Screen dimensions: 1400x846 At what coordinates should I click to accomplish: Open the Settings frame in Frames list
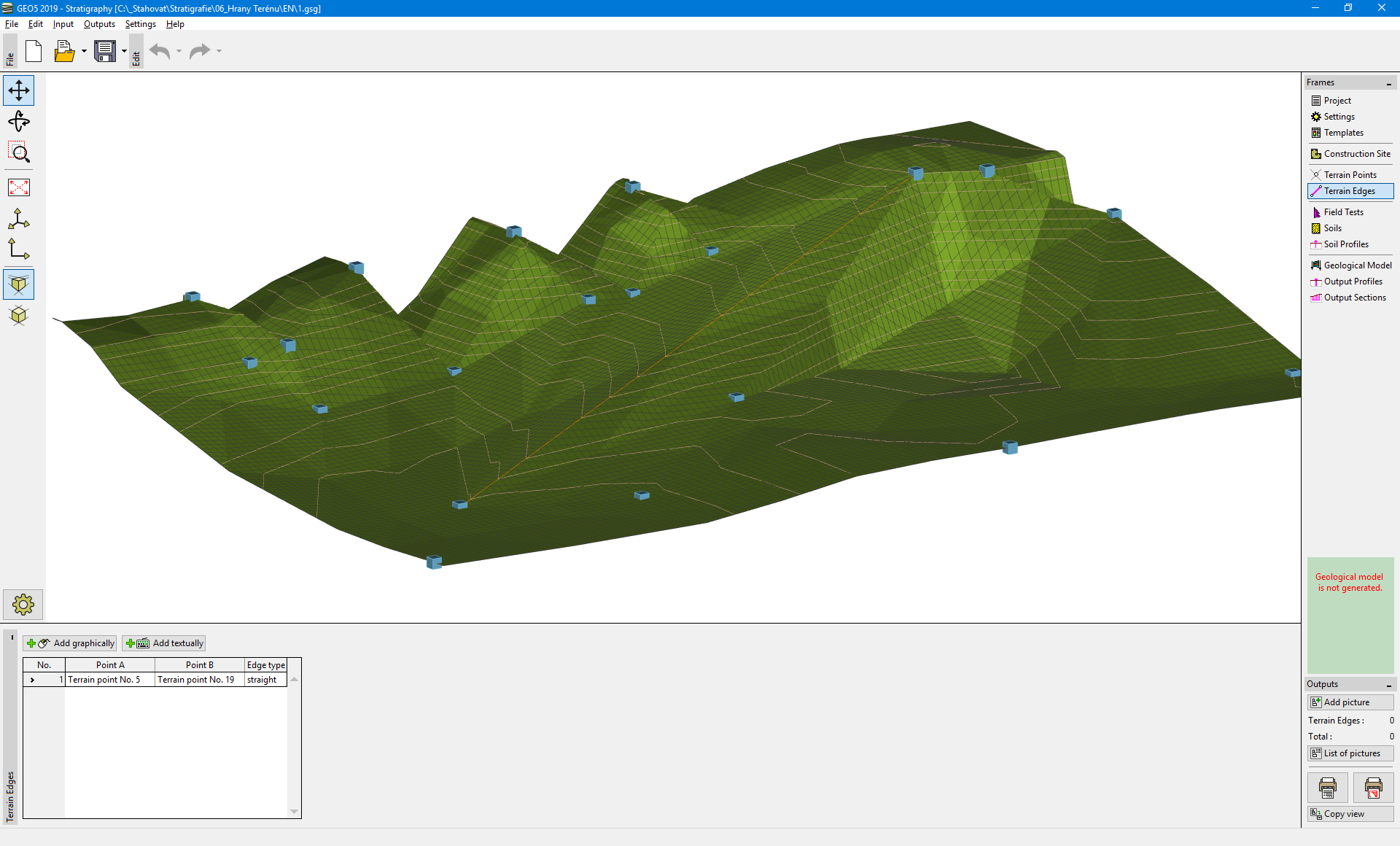coord(1350,117)
